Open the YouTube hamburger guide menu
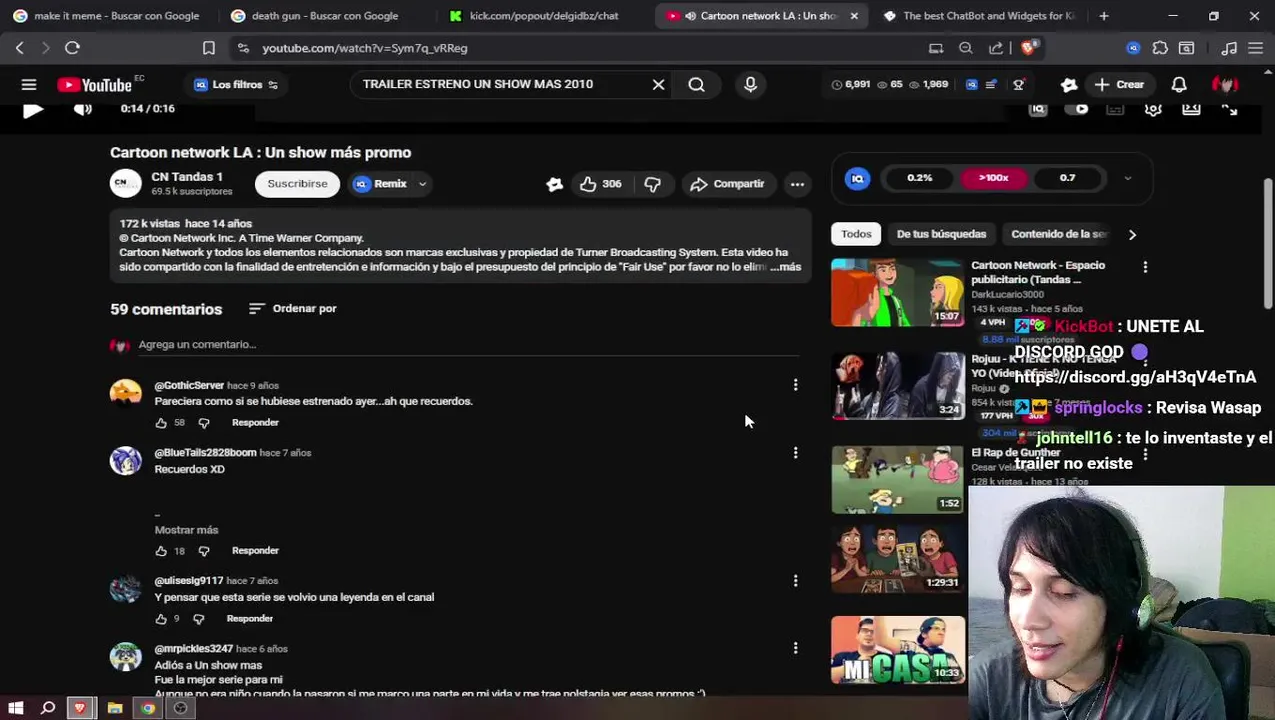The image size is (1275, 720). point(29,85)
